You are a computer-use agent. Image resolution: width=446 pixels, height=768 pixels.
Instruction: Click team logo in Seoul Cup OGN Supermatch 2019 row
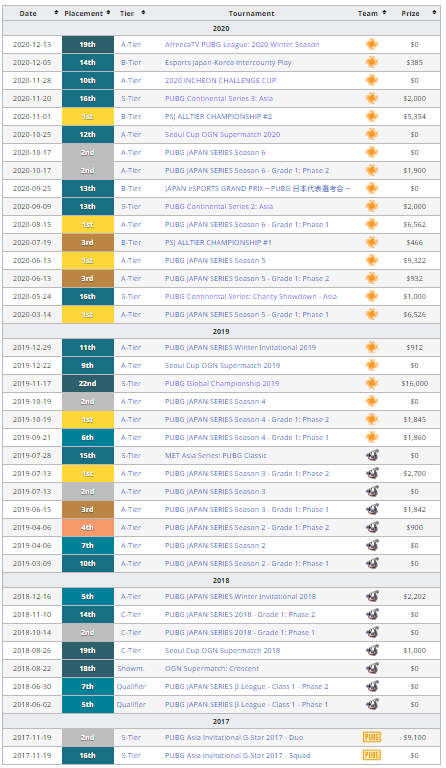pos(372,365)
